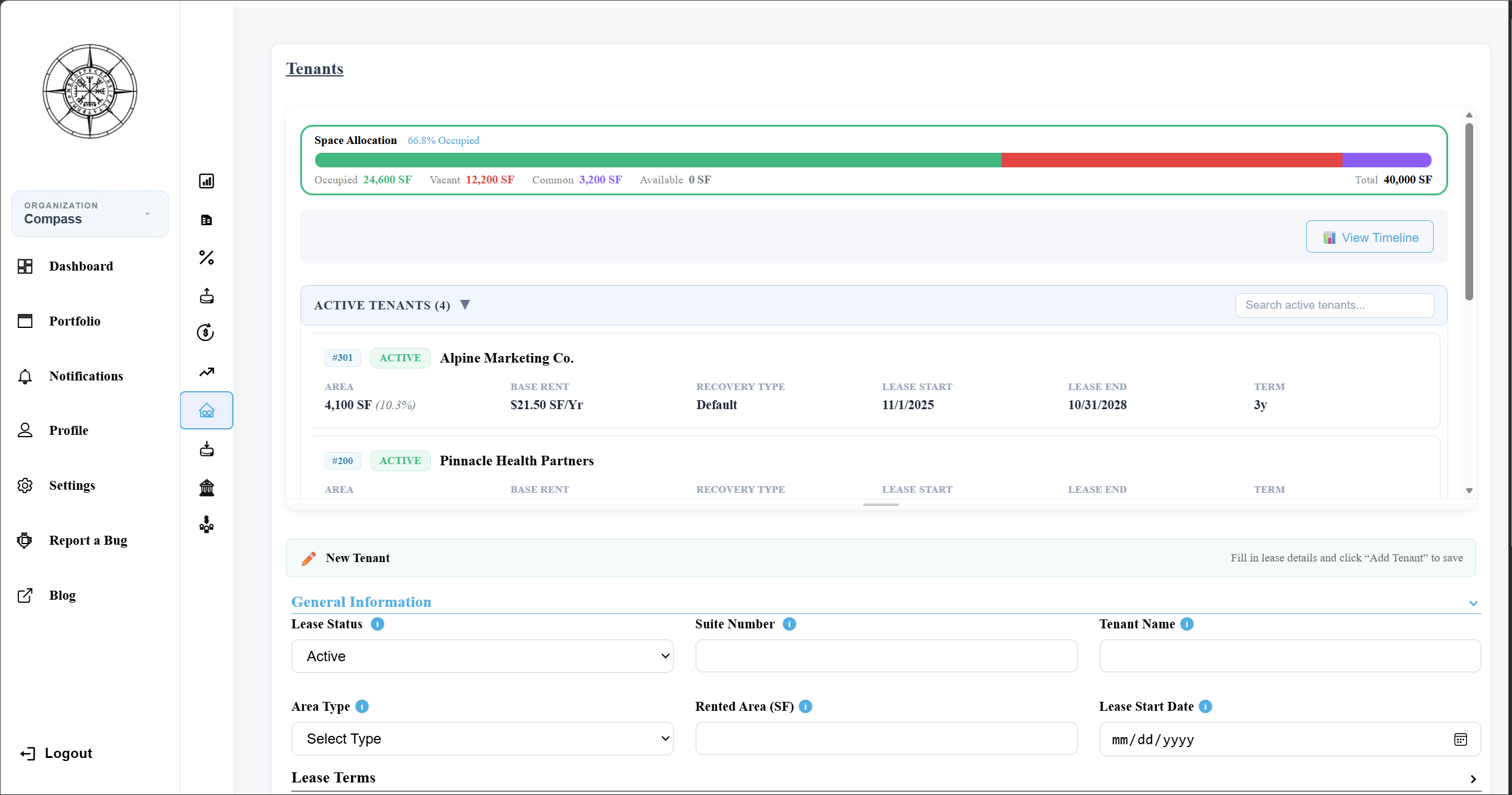Open the trending performance icon
The image size is (1512, 795).
206,372
